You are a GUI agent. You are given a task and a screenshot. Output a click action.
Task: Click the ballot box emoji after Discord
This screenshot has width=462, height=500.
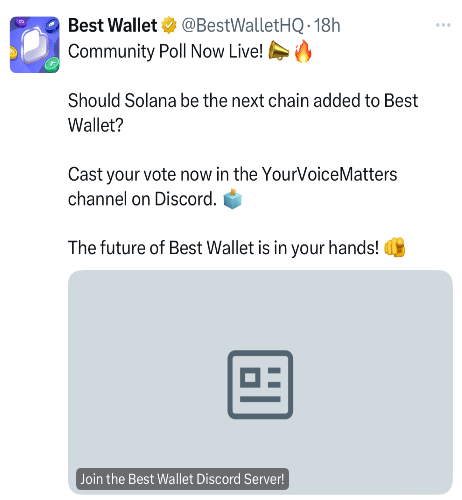(232, 199)
